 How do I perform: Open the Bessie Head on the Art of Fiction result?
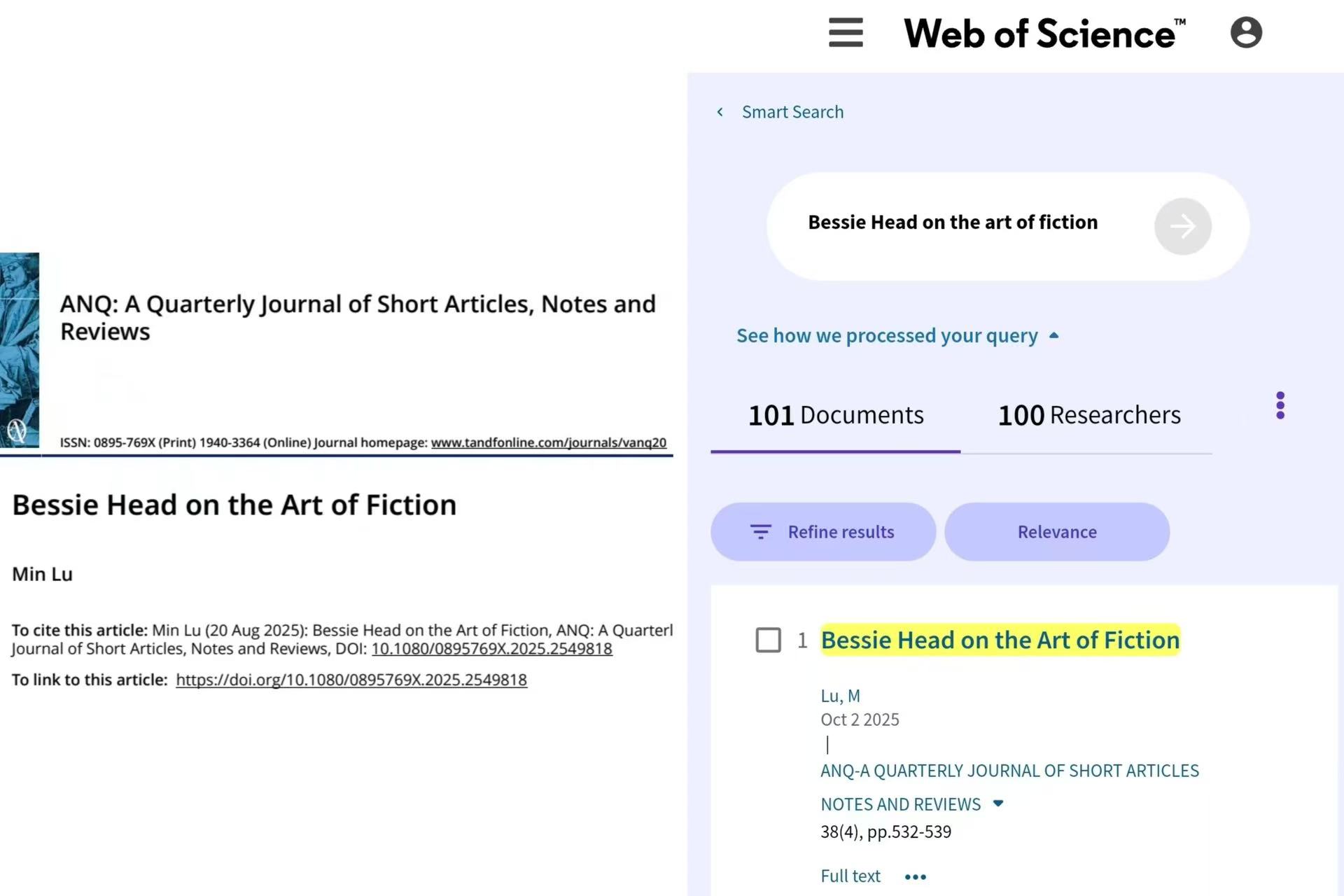point(1000,640)
